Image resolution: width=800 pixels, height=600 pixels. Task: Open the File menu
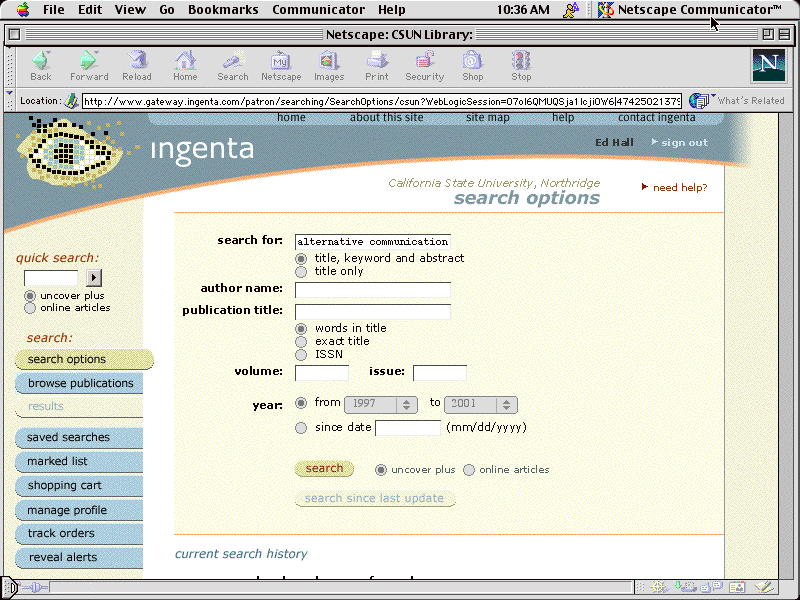tap(54, 9)
